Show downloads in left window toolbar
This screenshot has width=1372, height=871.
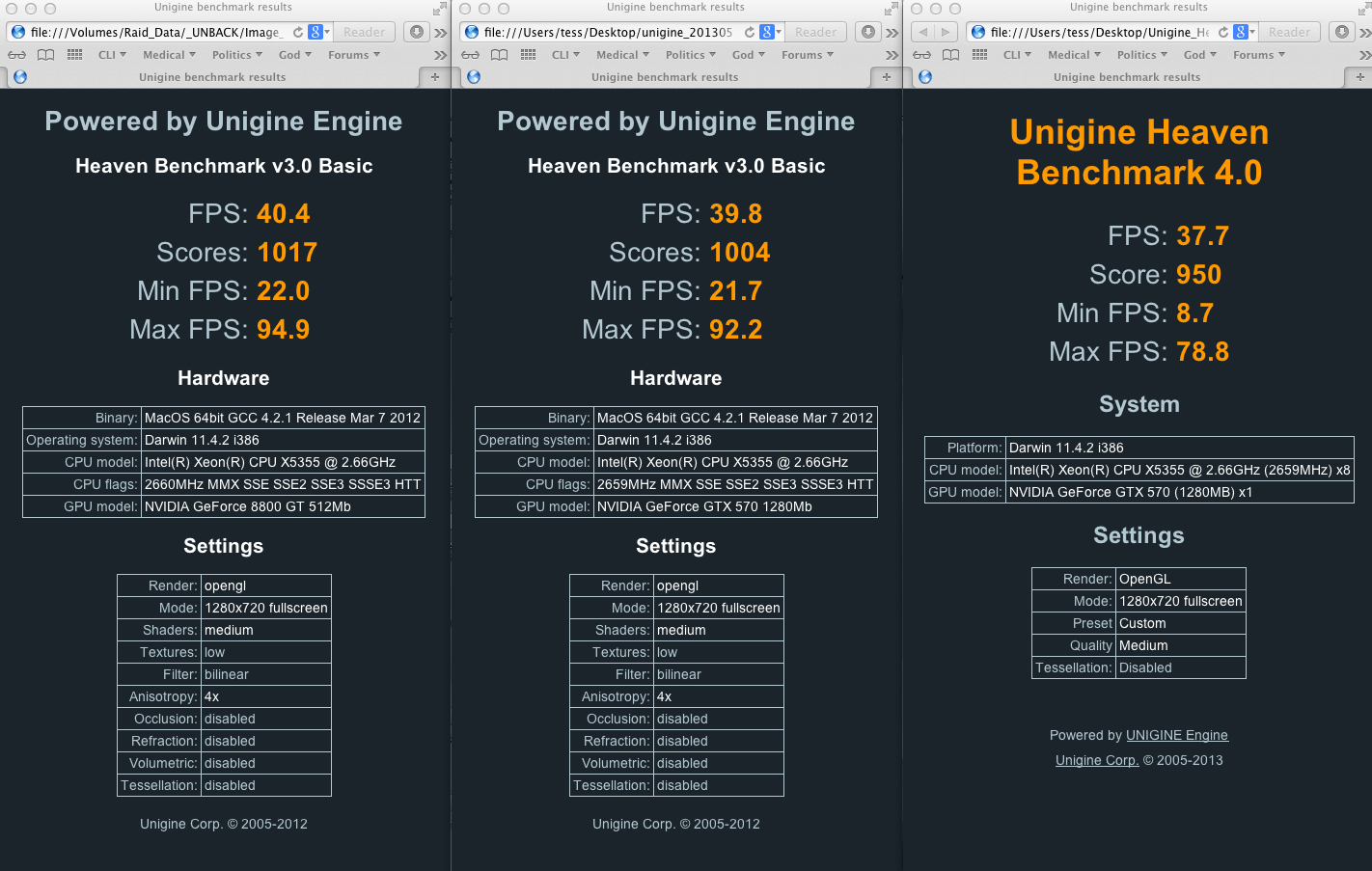pos(416,32)
